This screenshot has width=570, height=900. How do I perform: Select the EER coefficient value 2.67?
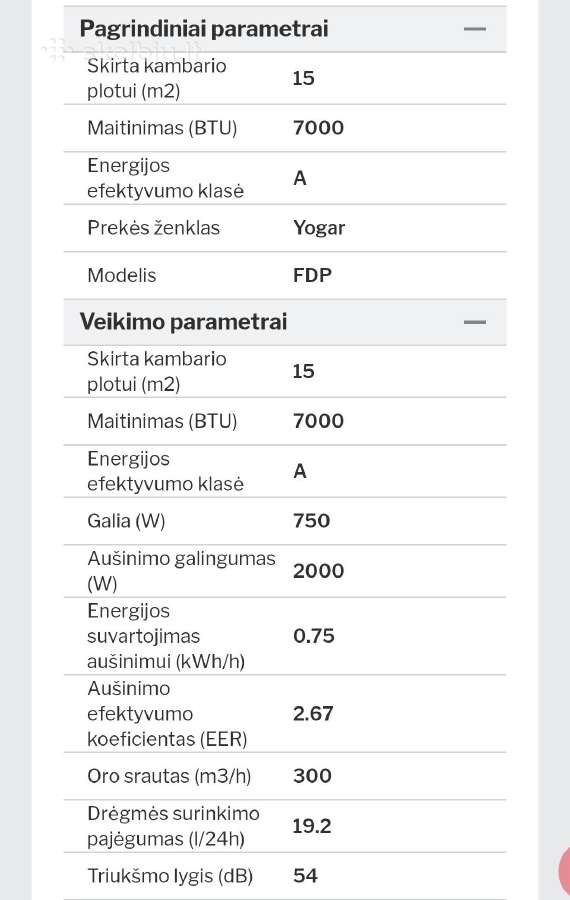pyautogui.click(x=313, y=713)
